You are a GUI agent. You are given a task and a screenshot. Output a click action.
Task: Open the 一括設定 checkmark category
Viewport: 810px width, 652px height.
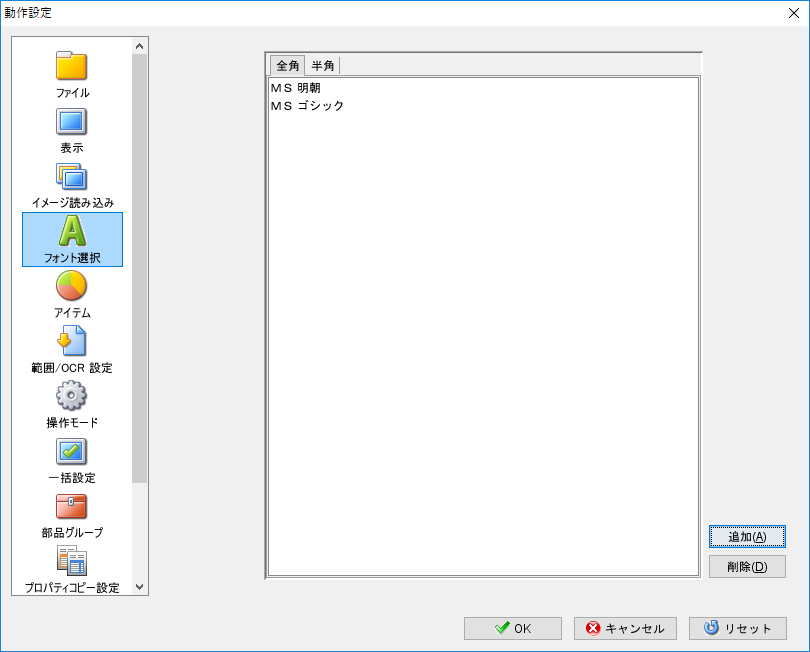(x=72, y=460)
